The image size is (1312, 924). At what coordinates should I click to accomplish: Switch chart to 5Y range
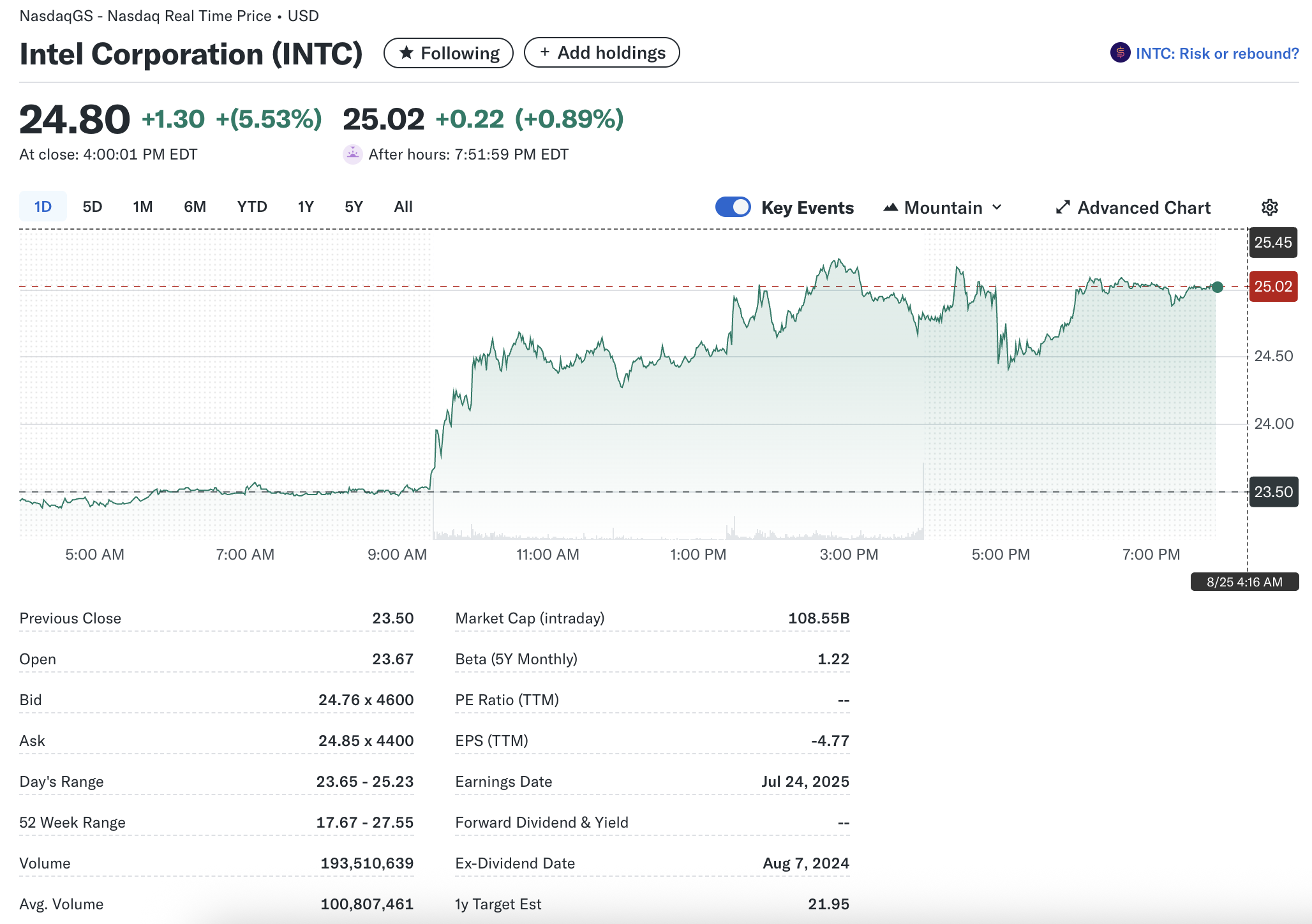point(354,207)
